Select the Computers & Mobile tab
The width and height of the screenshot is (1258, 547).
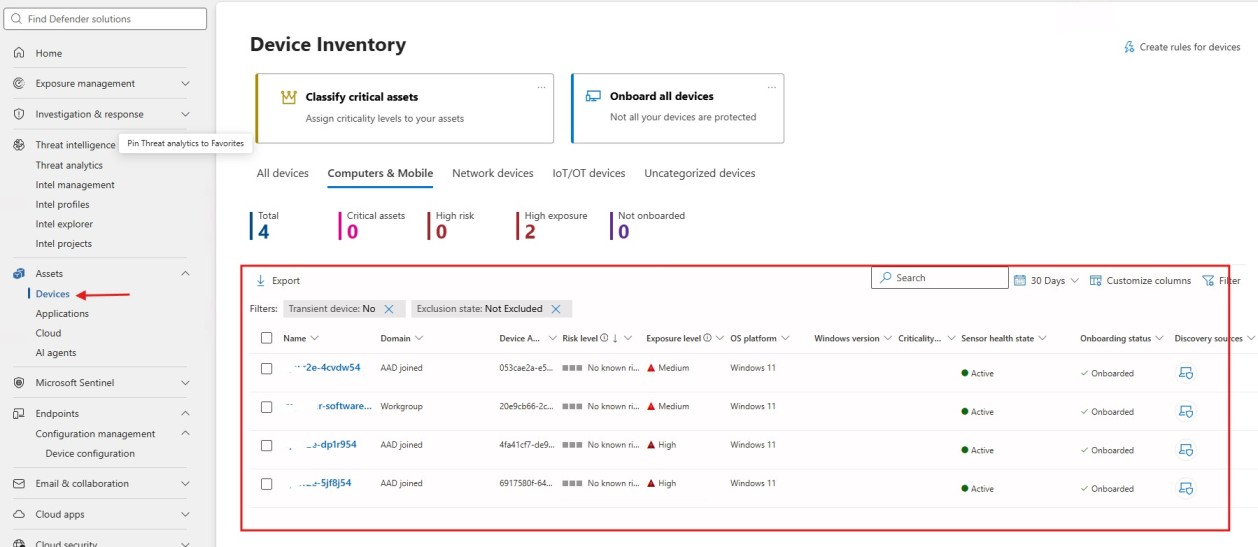(x=380, y=173)
